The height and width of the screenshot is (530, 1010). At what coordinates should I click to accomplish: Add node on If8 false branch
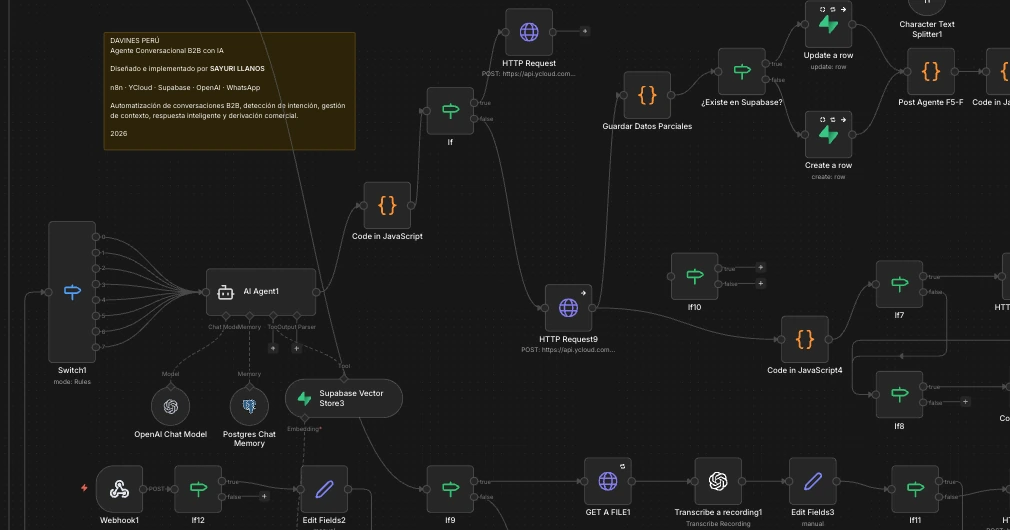(966, 402)
